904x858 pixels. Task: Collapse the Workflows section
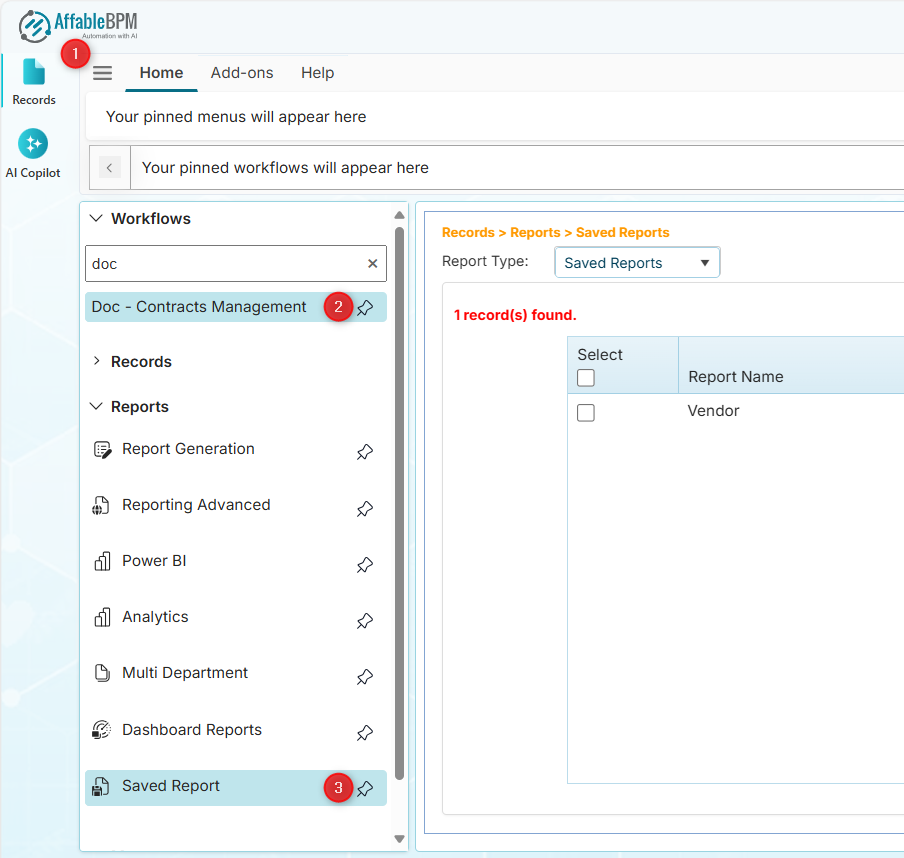click(x=96, y=218)
